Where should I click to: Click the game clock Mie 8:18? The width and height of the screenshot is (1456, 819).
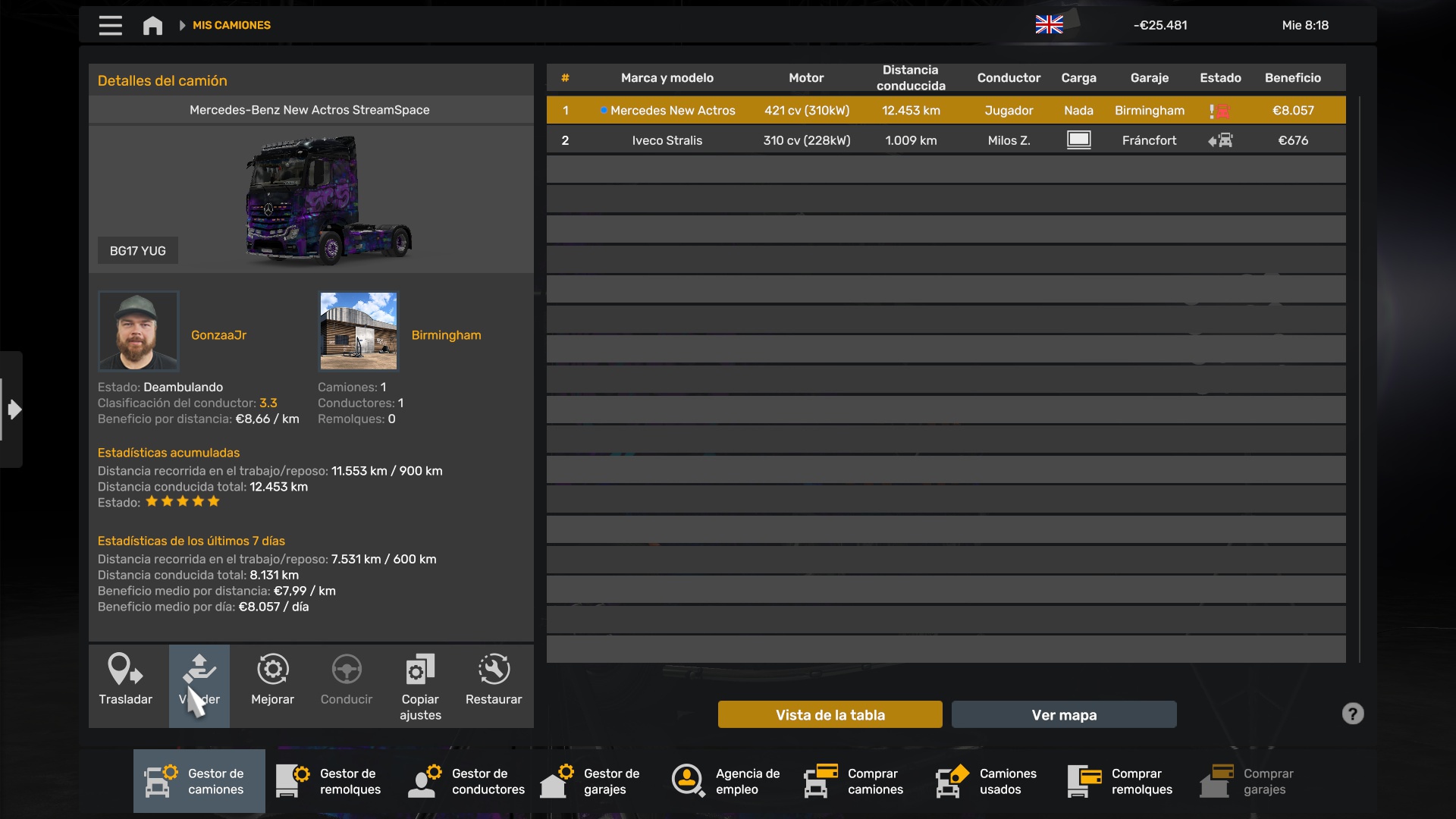(1305, 25)
